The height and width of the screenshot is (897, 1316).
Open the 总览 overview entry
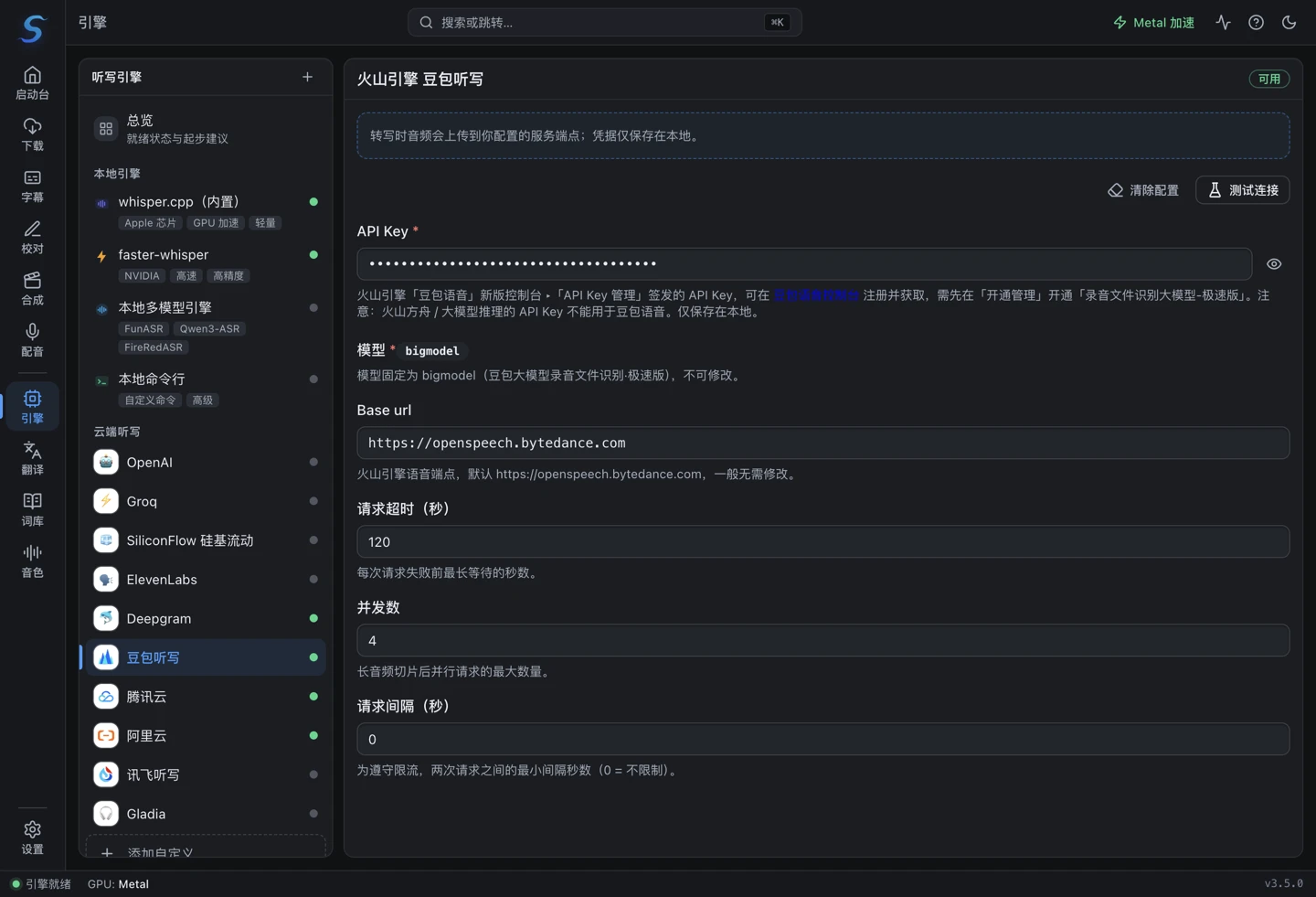pyautogui.click(x=206, y=129)
